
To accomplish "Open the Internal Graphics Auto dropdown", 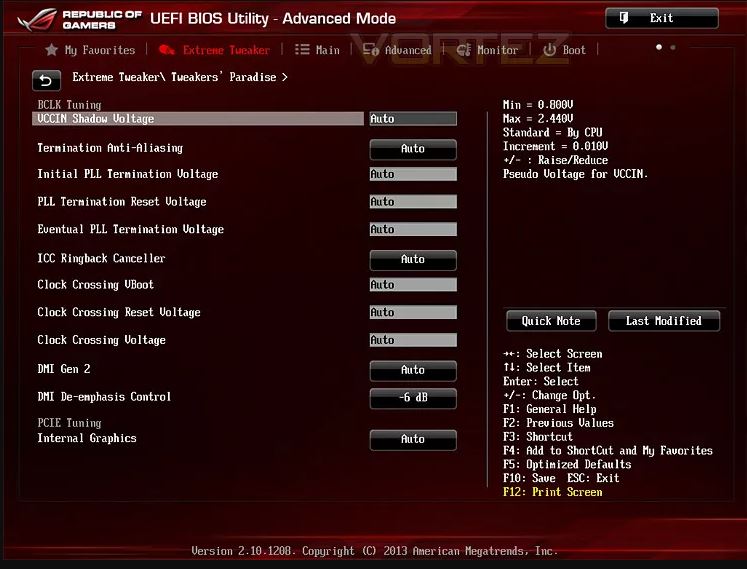I will (413, 439).
